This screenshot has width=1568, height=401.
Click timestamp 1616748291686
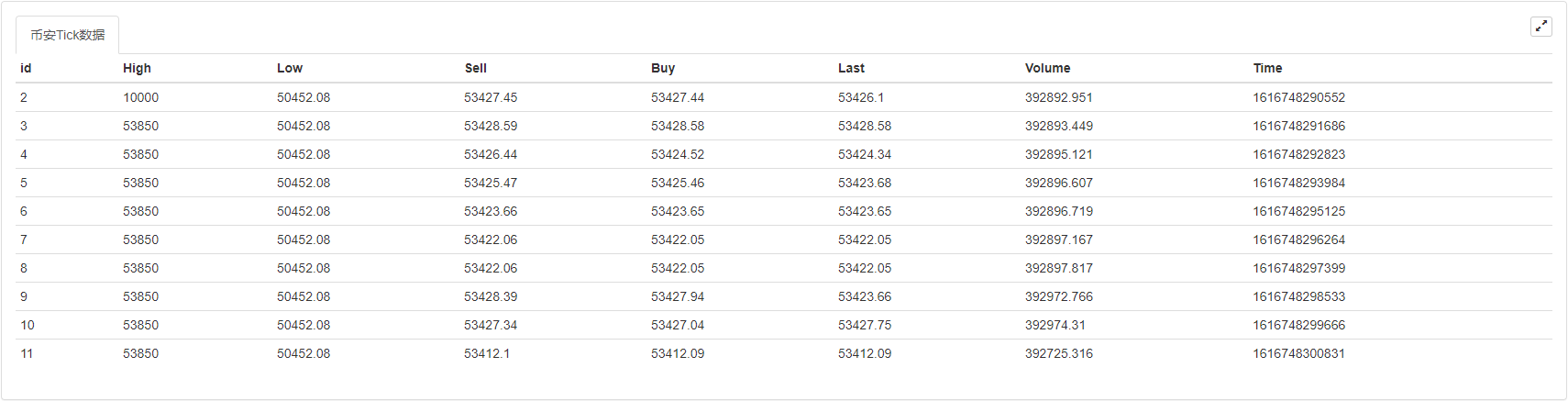coord(1299,126)
